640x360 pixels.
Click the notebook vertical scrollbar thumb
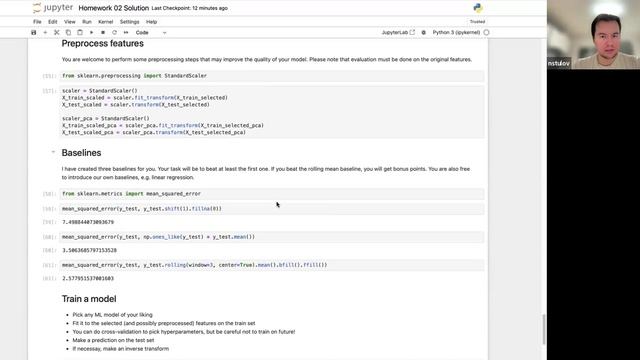[x=544, y=329]
